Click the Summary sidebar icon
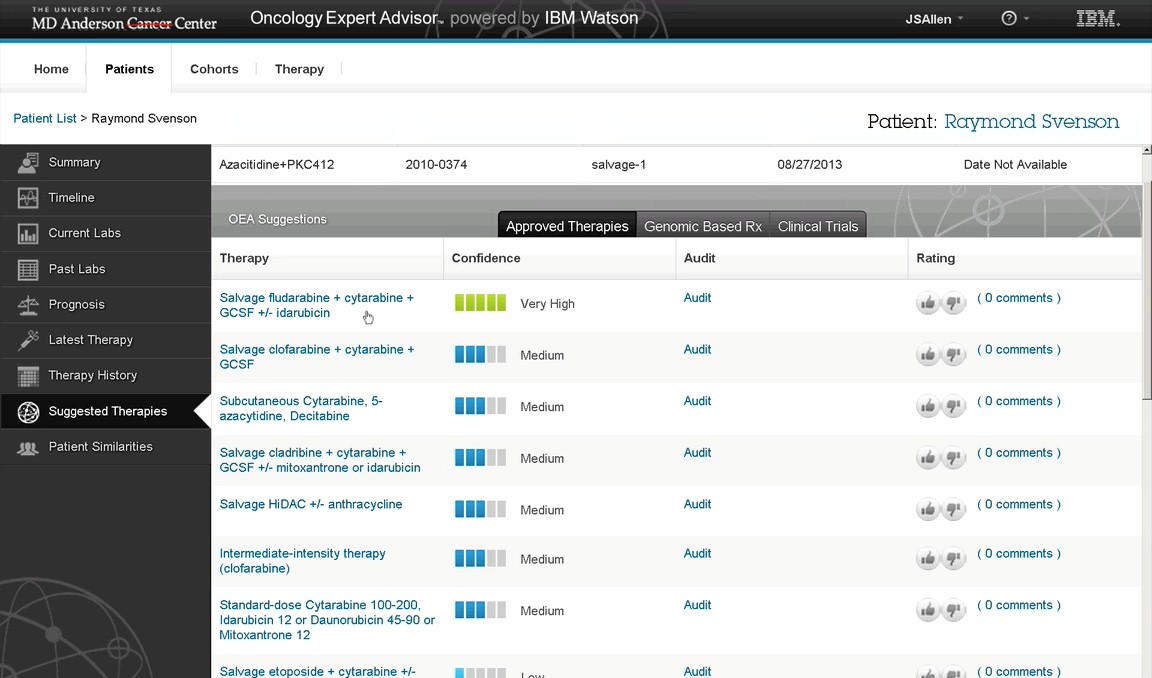1152x678 pixels. click(28, 162)
